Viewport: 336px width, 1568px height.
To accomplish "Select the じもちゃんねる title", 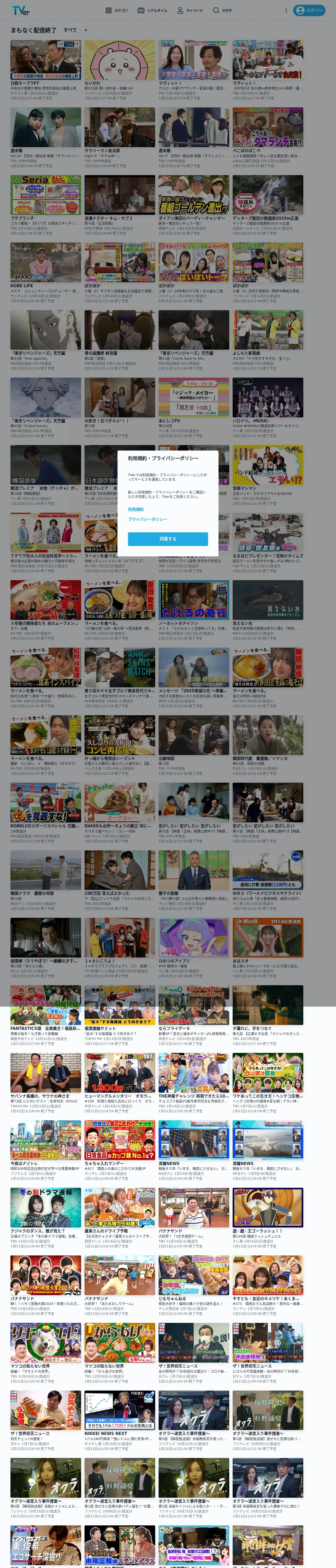I will [x=172, y=1299].
